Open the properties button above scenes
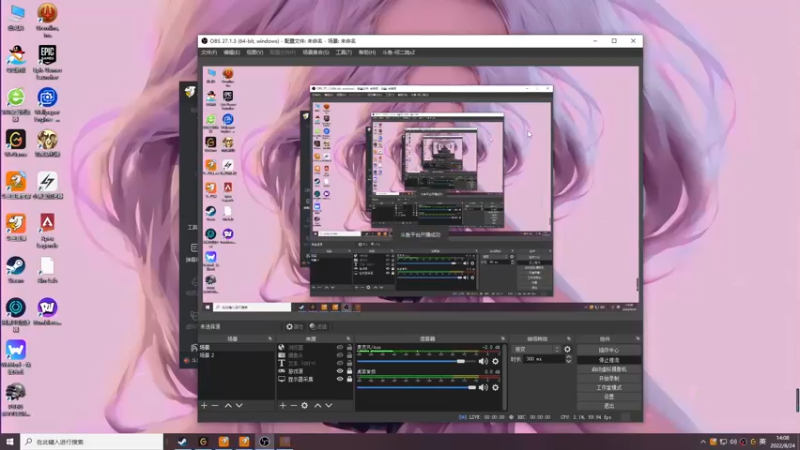Screen dimensions: 800x450 294,327
